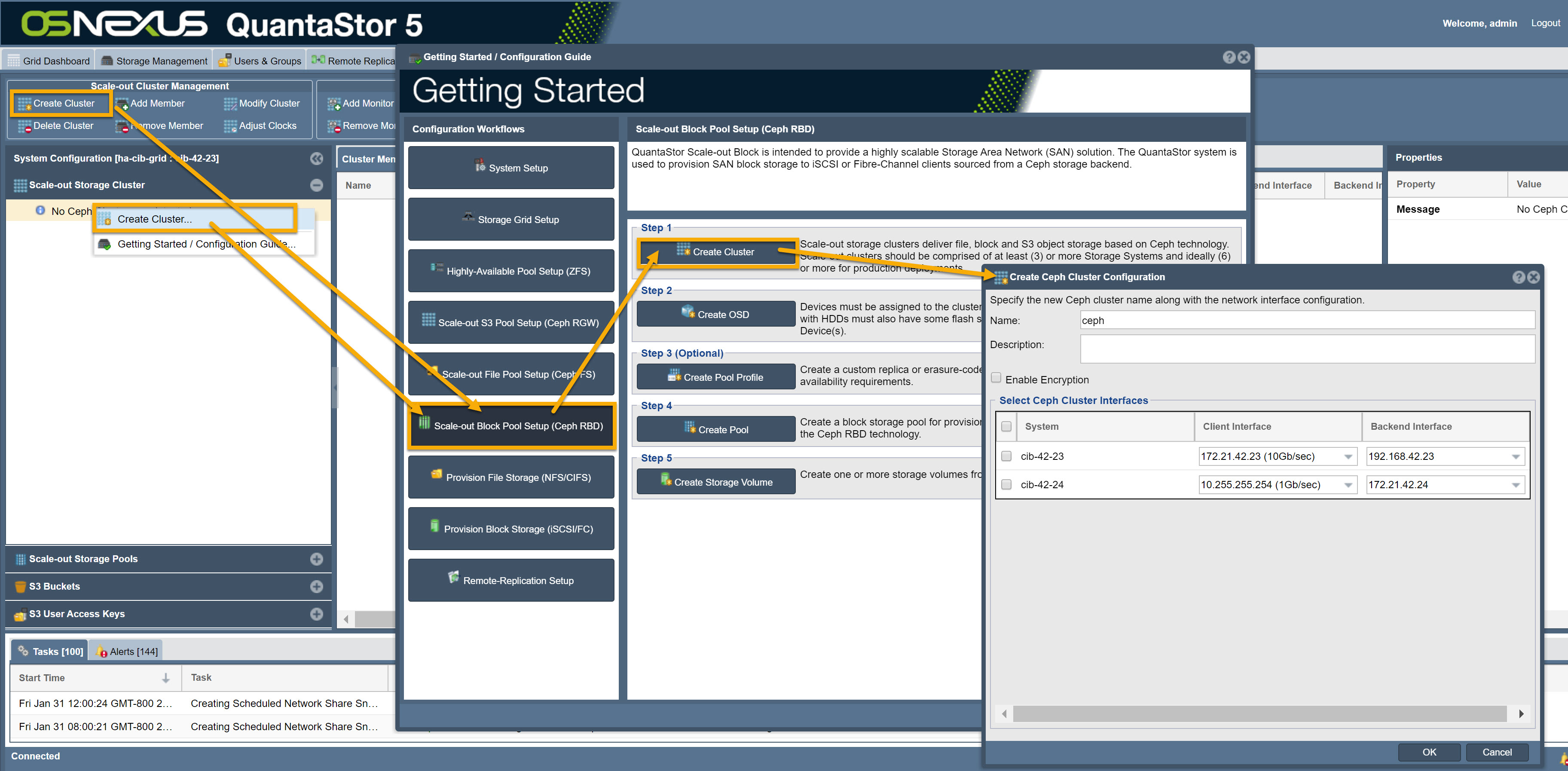Open help icon of Getting Started dialog
The width and height of the screenshot is (1568, 771).
(x=1229, y=57)
